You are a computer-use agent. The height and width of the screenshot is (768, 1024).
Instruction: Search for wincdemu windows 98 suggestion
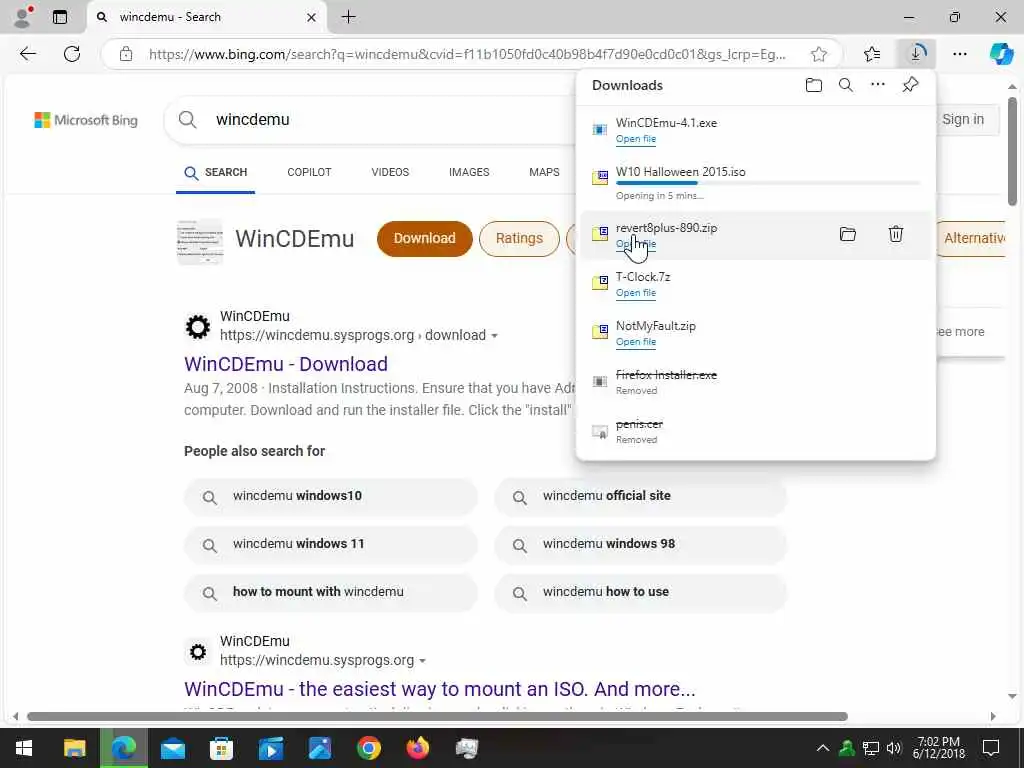pos(640,544)
